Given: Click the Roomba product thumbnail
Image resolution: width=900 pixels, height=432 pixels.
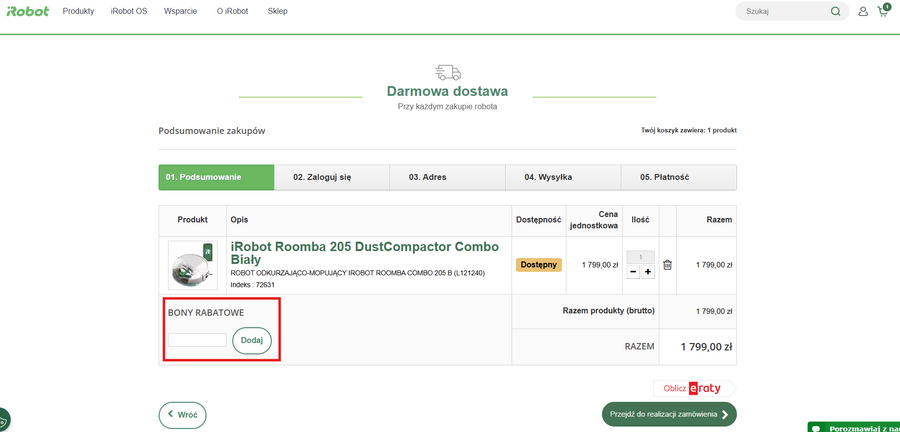Looking at the screenshot, I should point(192,265).
